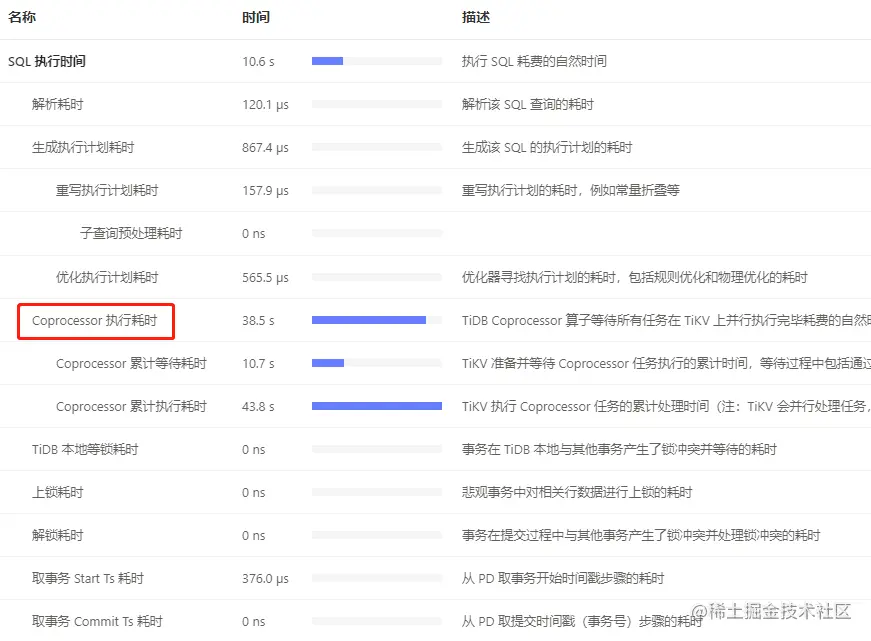The image size is (871, 641).
Task: Click the 描述 column header
Action: [x=476, y=17]
